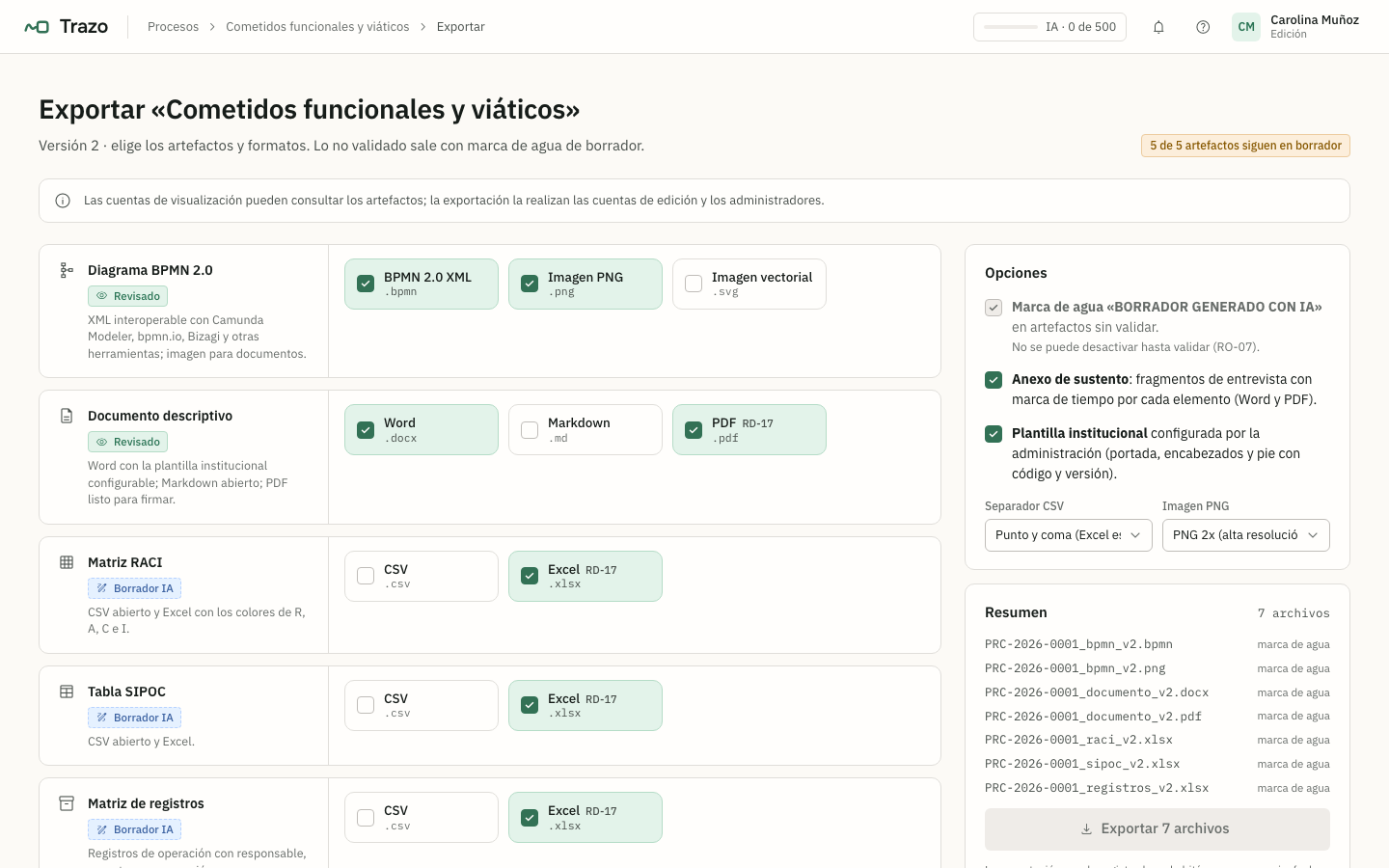Check the Imagen vectorial .svg option
Screen dimensions: 1389x868
(x=694, y=284)
